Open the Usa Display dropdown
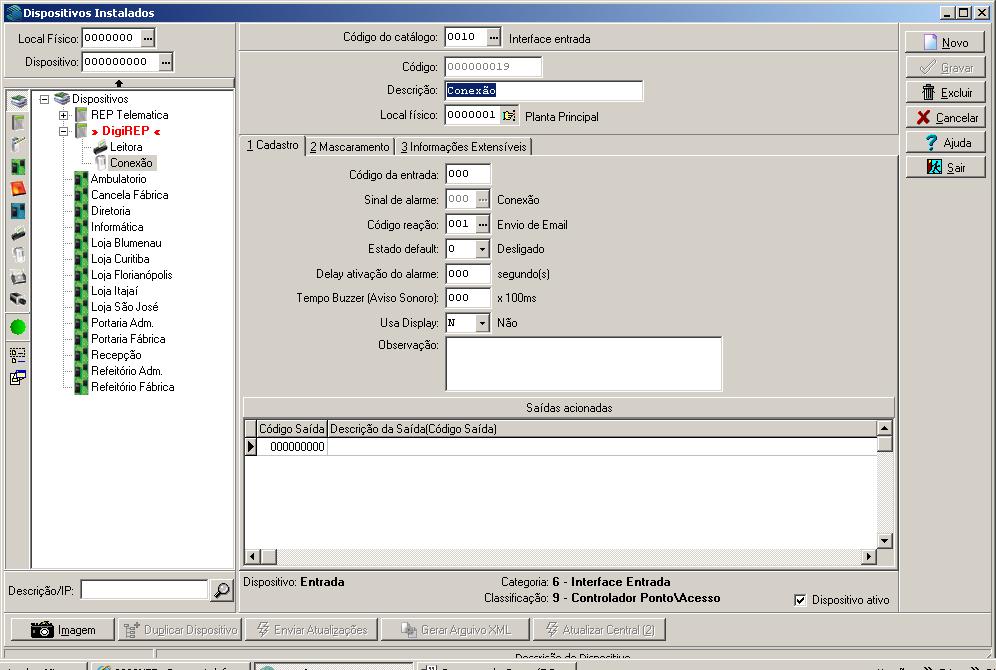 (482, 323)
